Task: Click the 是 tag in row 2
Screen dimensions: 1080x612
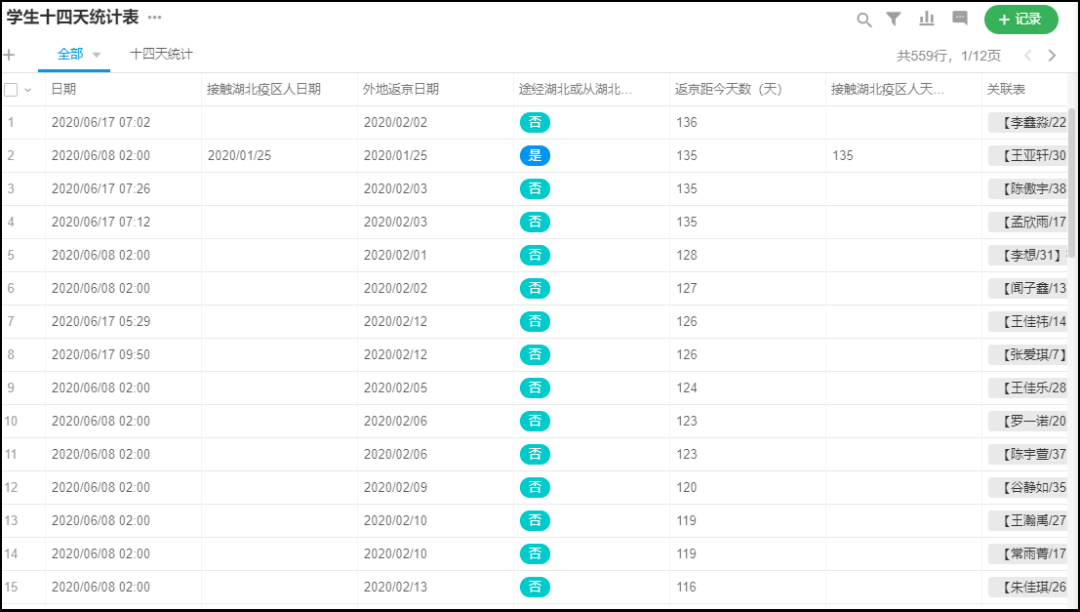Action: (x=535, y=156)
